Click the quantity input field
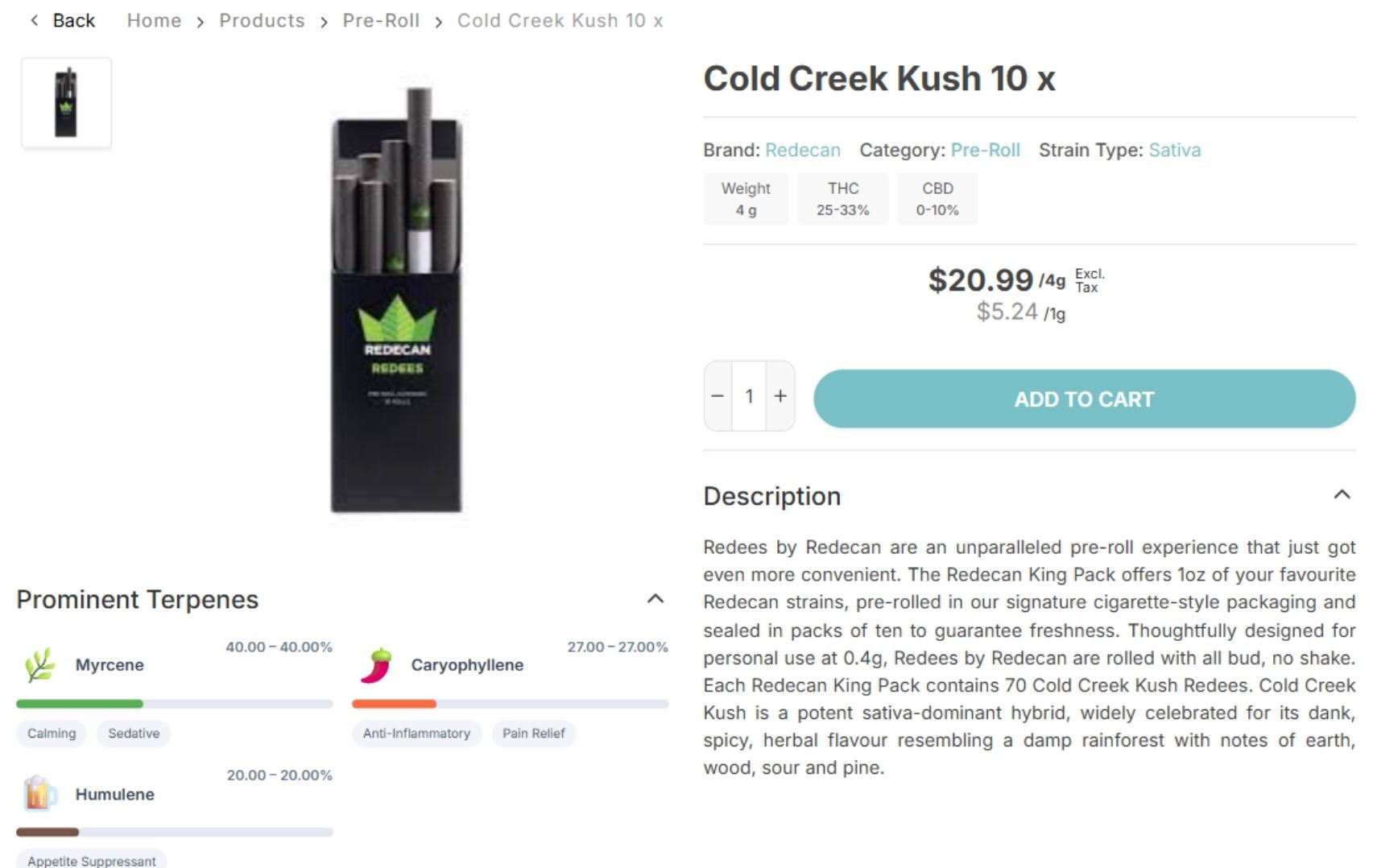This screenshot has width=1373, height=868. (x=749, y=396)
